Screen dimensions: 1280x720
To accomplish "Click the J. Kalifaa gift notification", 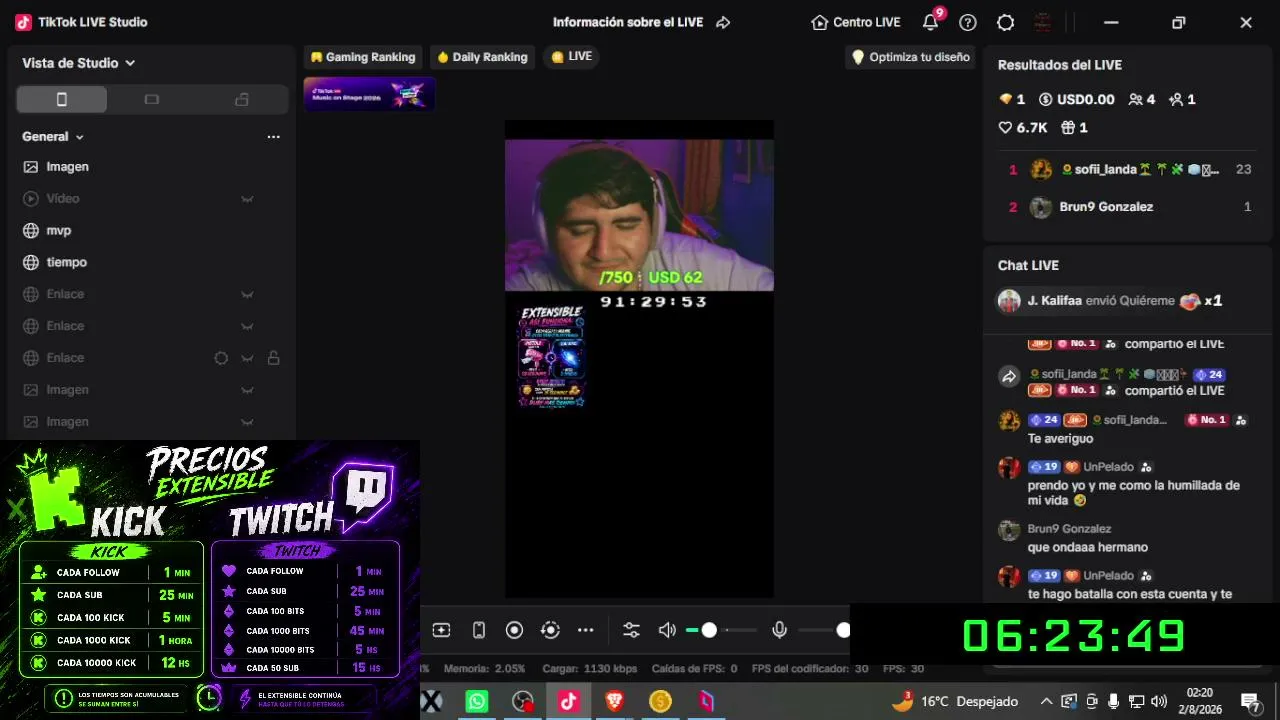I will click(1127, 301).
